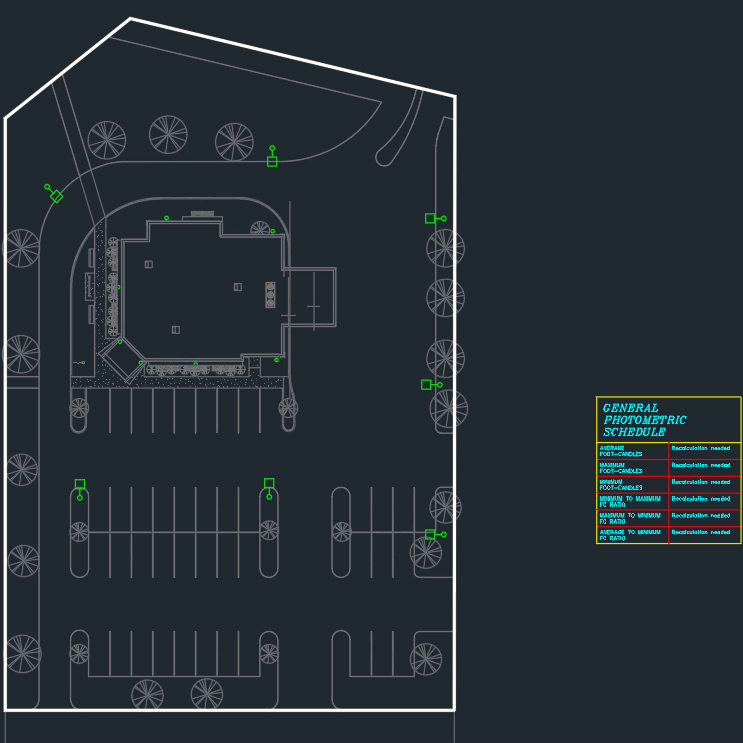This screenshot has width=743, height=743.
Task: Select the green wall light at the building's top edge
Action: [166, 218]
